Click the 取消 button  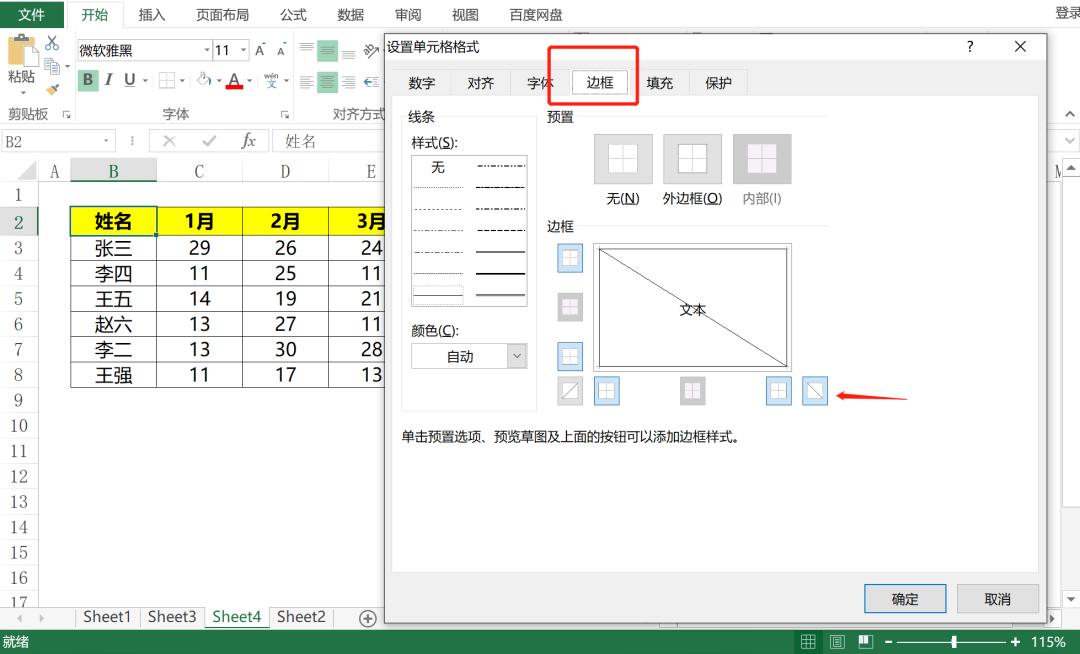pos(997,598)
